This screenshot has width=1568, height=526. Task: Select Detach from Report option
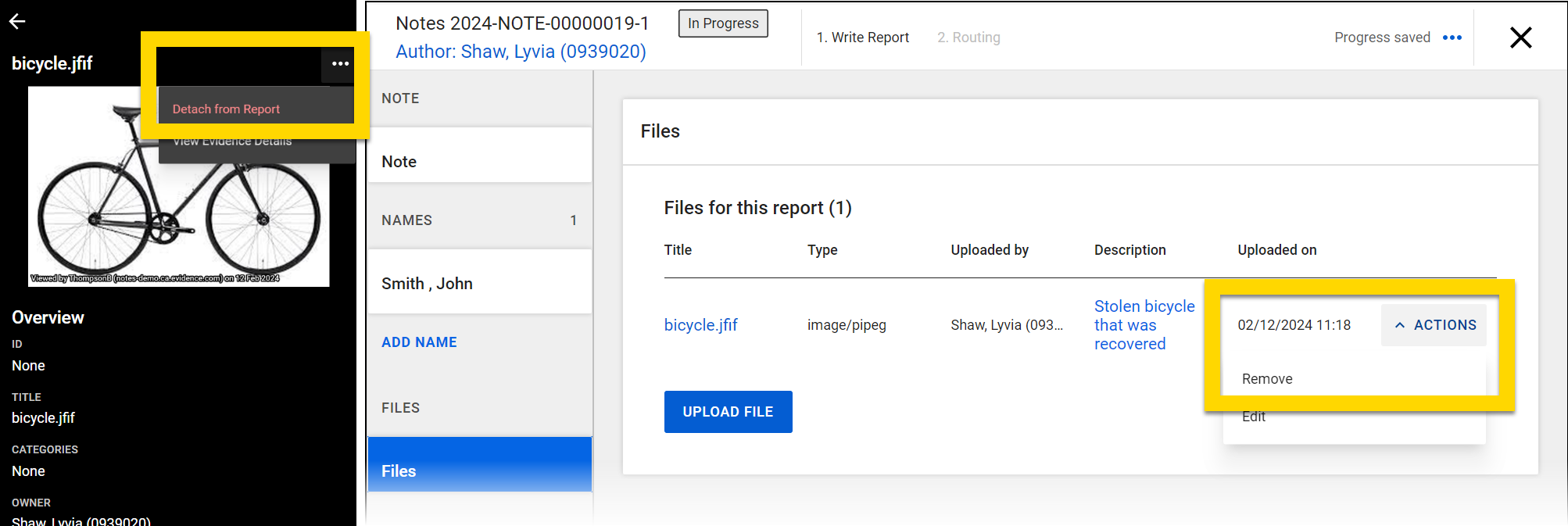(x=226, y=109)
